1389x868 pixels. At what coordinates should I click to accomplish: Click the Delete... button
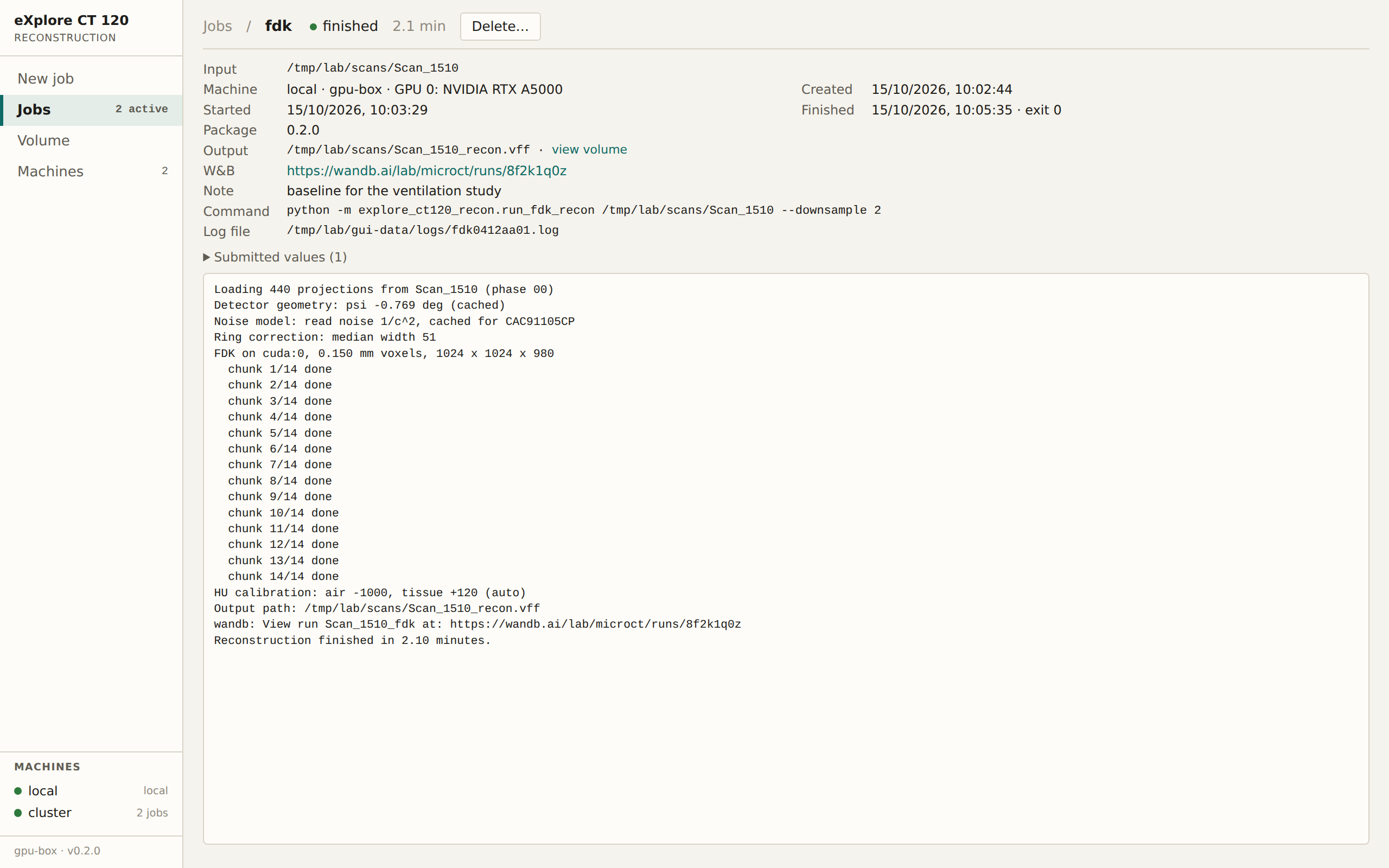[500, 27]
